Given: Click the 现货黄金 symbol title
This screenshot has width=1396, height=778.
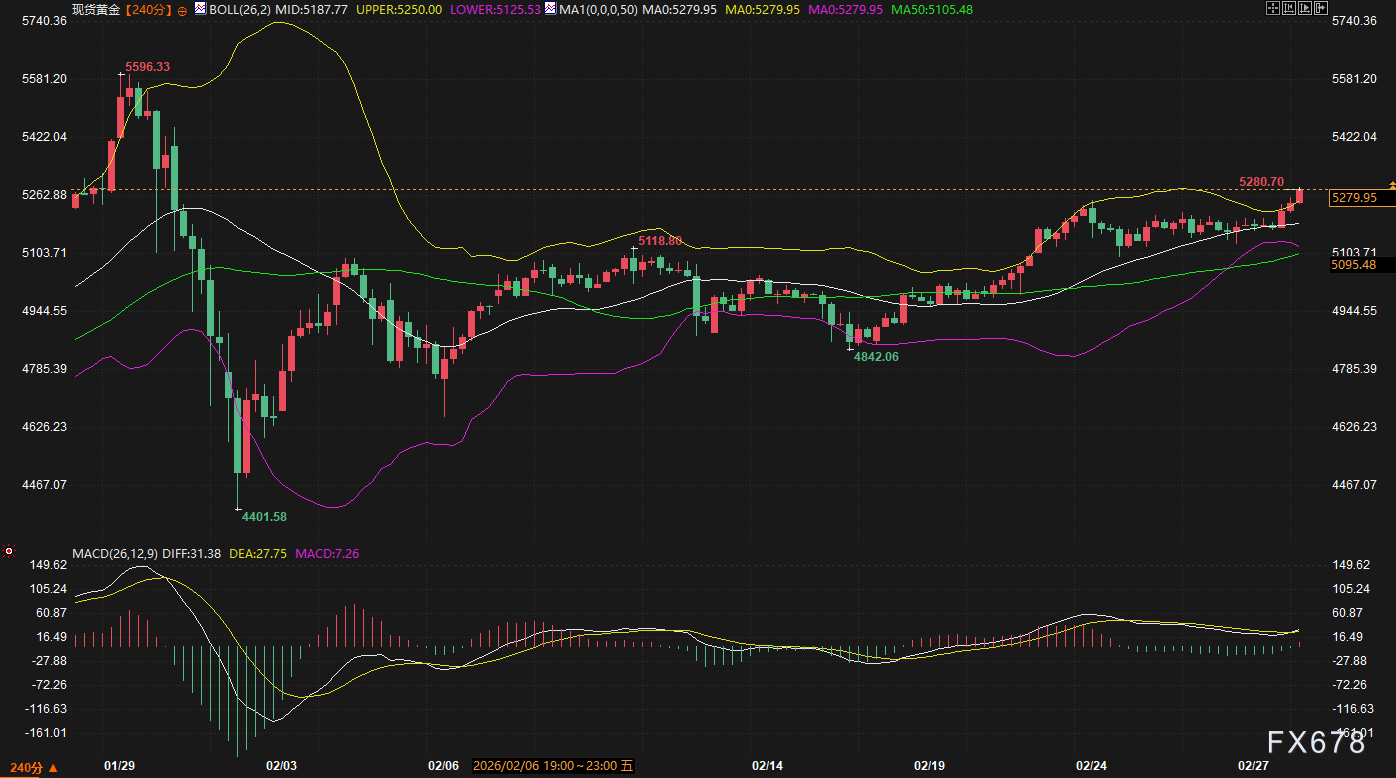Looking at the screenshot, I should click(96, 9).
